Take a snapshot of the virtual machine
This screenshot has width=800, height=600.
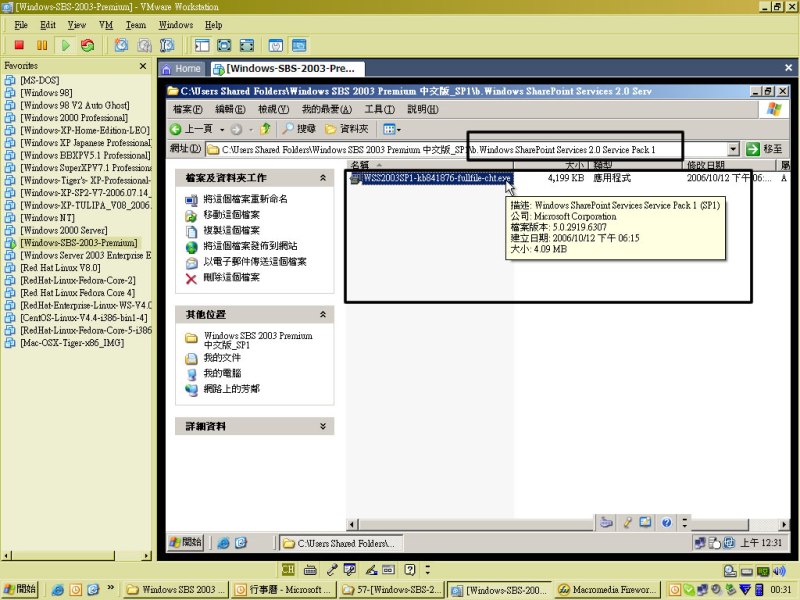coord(121,45)
